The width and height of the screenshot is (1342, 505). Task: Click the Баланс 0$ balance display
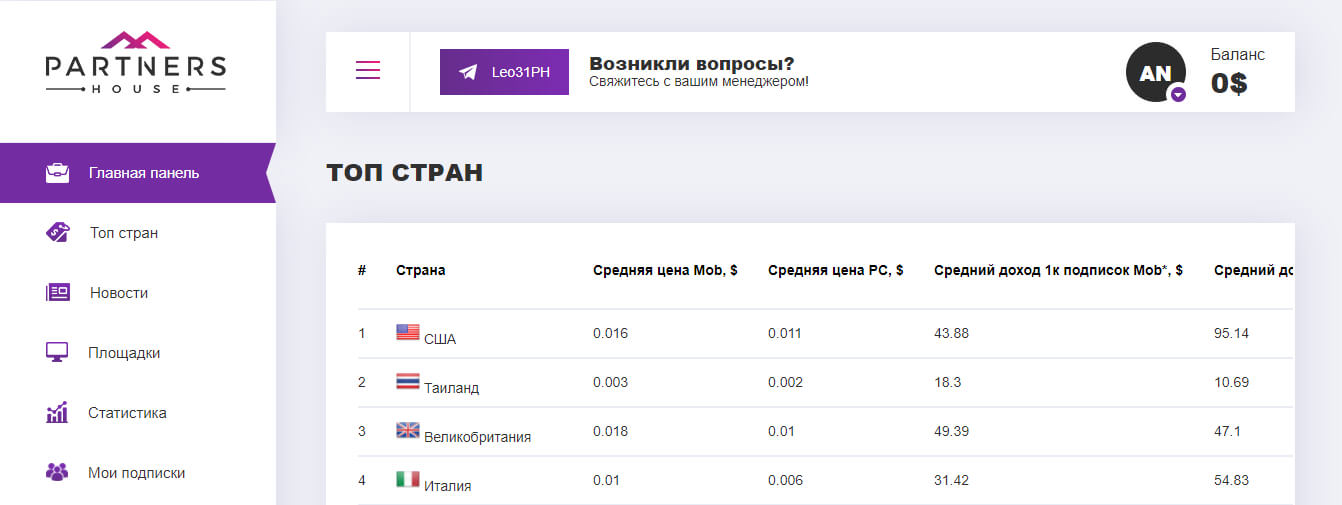(1236, 72)
